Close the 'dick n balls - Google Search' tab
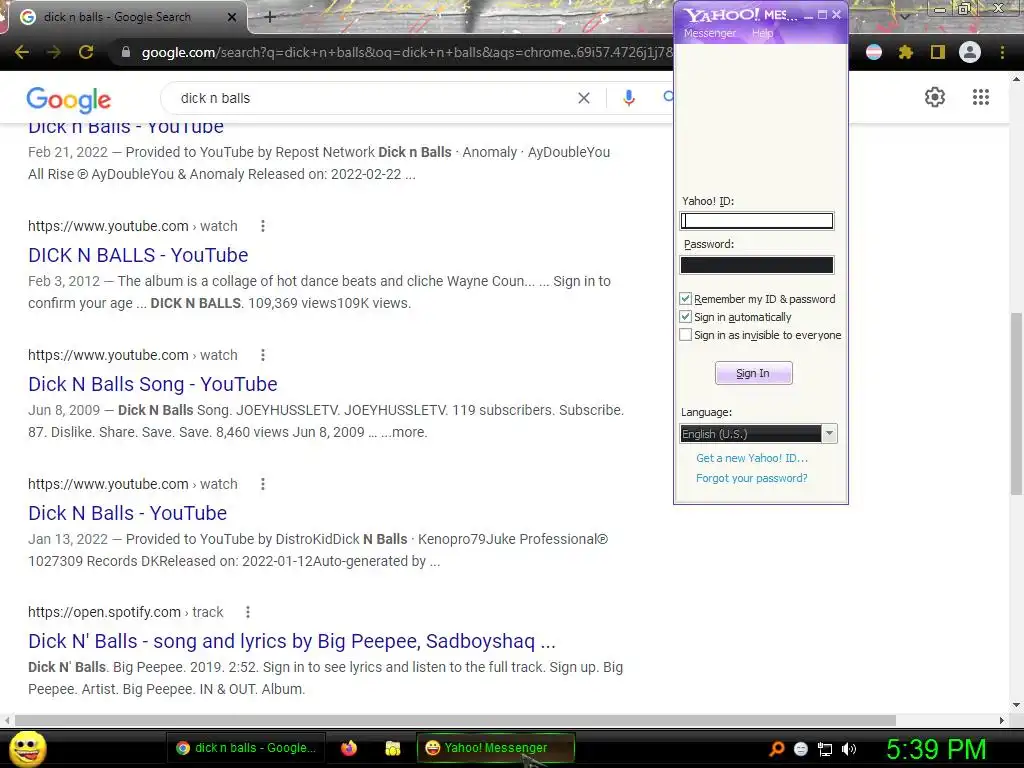The image size is (1024, 768). point(231,17)
